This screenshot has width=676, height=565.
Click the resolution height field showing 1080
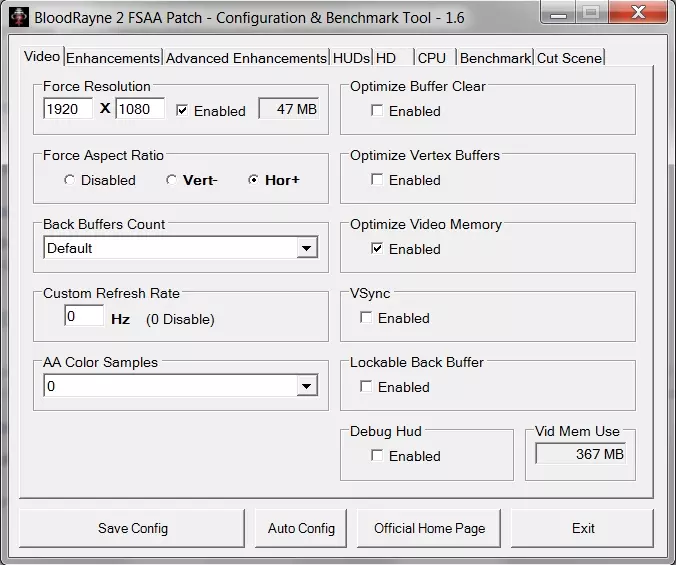(140, 109)
